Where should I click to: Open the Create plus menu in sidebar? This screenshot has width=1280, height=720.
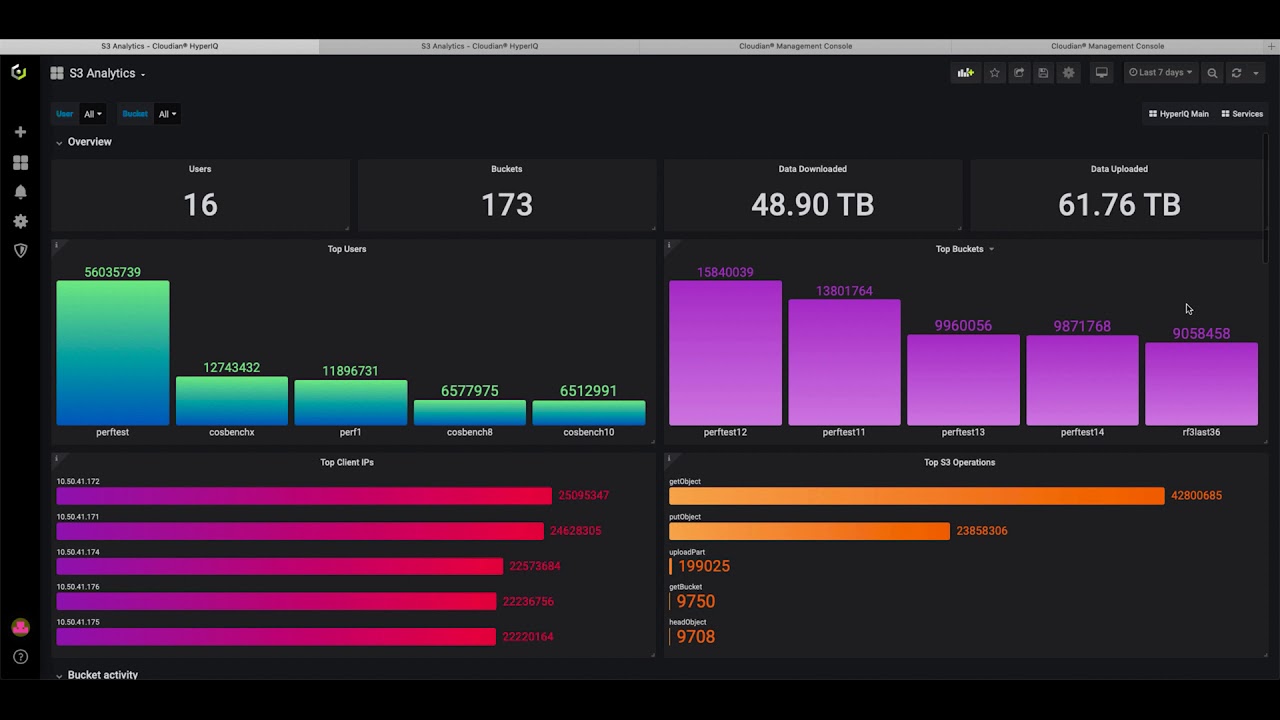point(20,132)
